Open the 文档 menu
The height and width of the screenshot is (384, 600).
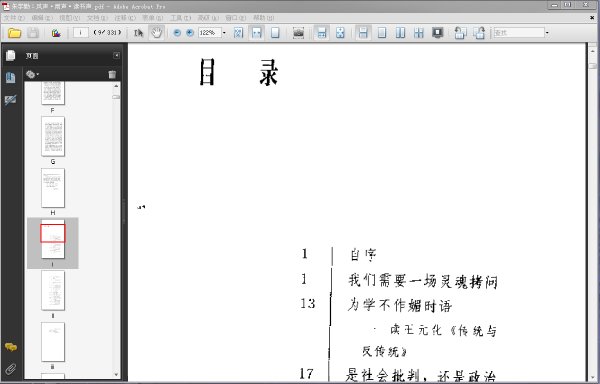click(x=97, y=18)
